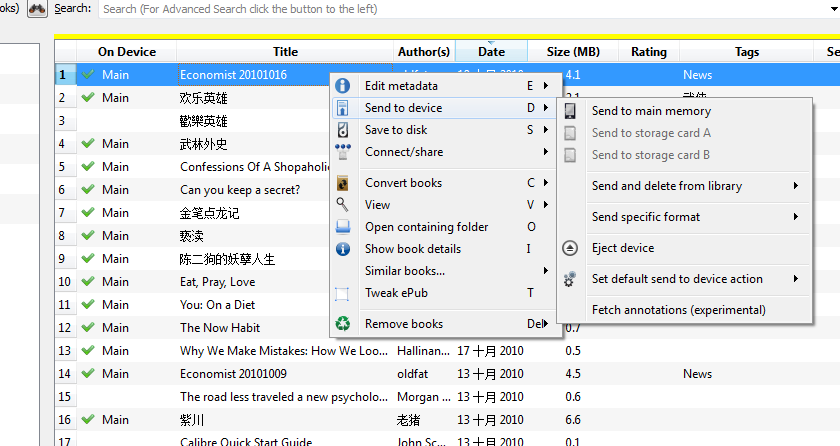
Task: Select Save to disk menu entry
Action: (445, 130)
